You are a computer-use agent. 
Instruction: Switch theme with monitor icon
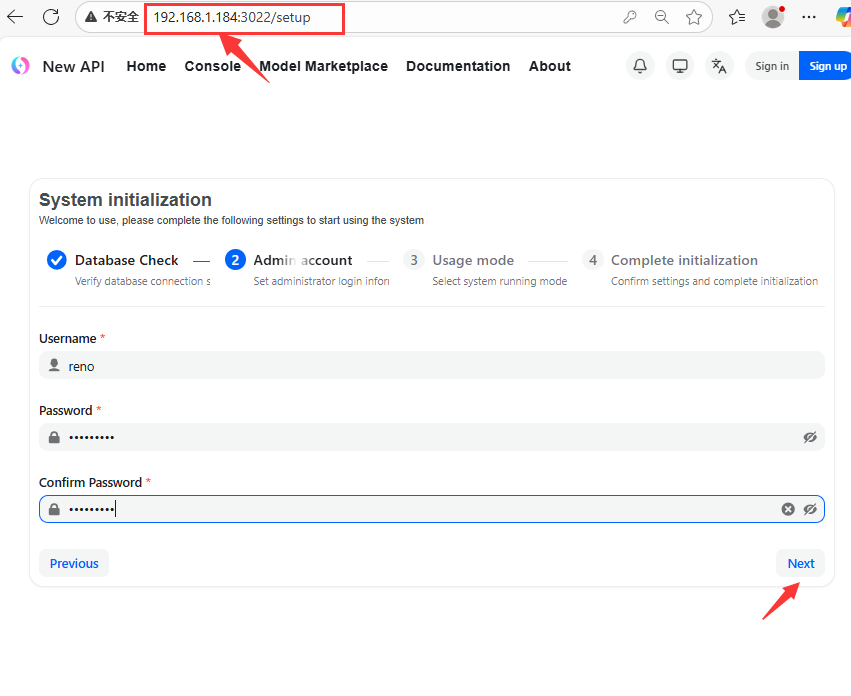coord(679,66)
